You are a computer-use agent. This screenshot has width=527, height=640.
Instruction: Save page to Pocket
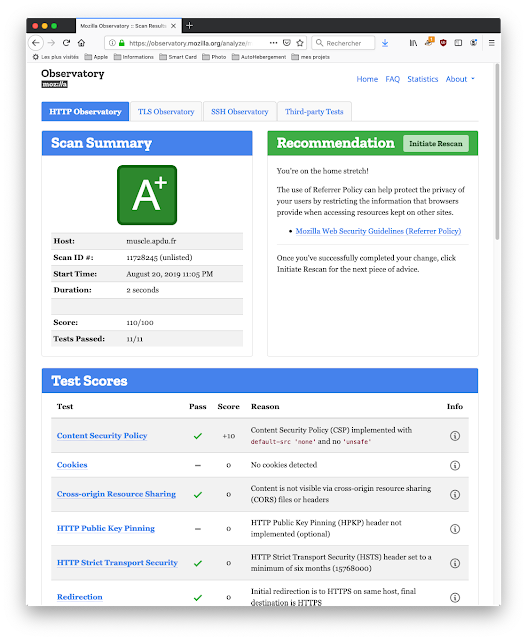click(x=287, y=43)
